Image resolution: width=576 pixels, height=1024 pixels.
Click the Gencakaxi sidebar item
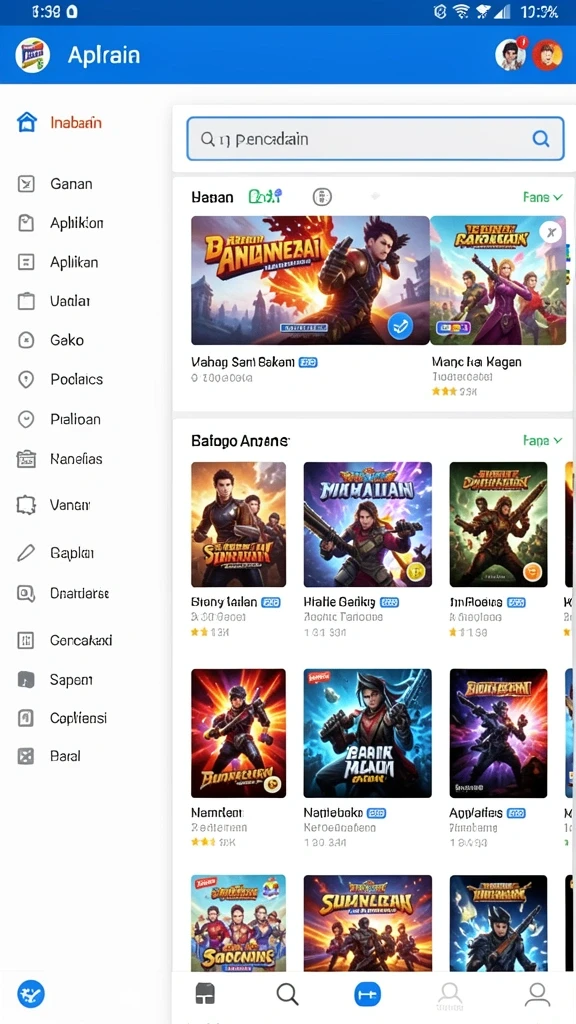tap(64, 641)
